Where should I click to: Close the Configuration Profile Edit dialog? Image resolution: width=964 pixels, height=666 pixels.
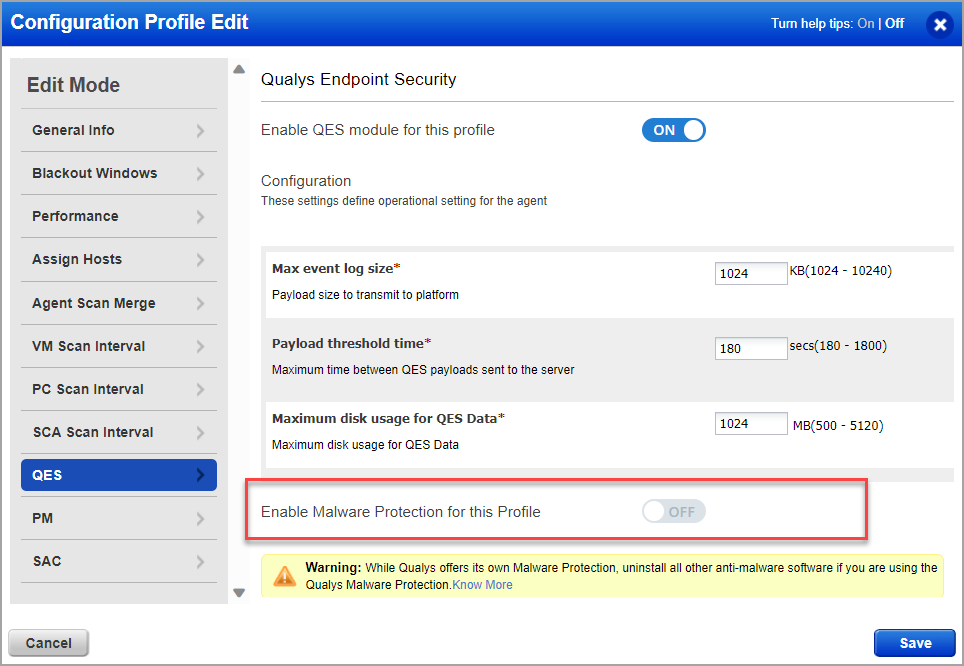pyautogui.click(x=939, y=25)
